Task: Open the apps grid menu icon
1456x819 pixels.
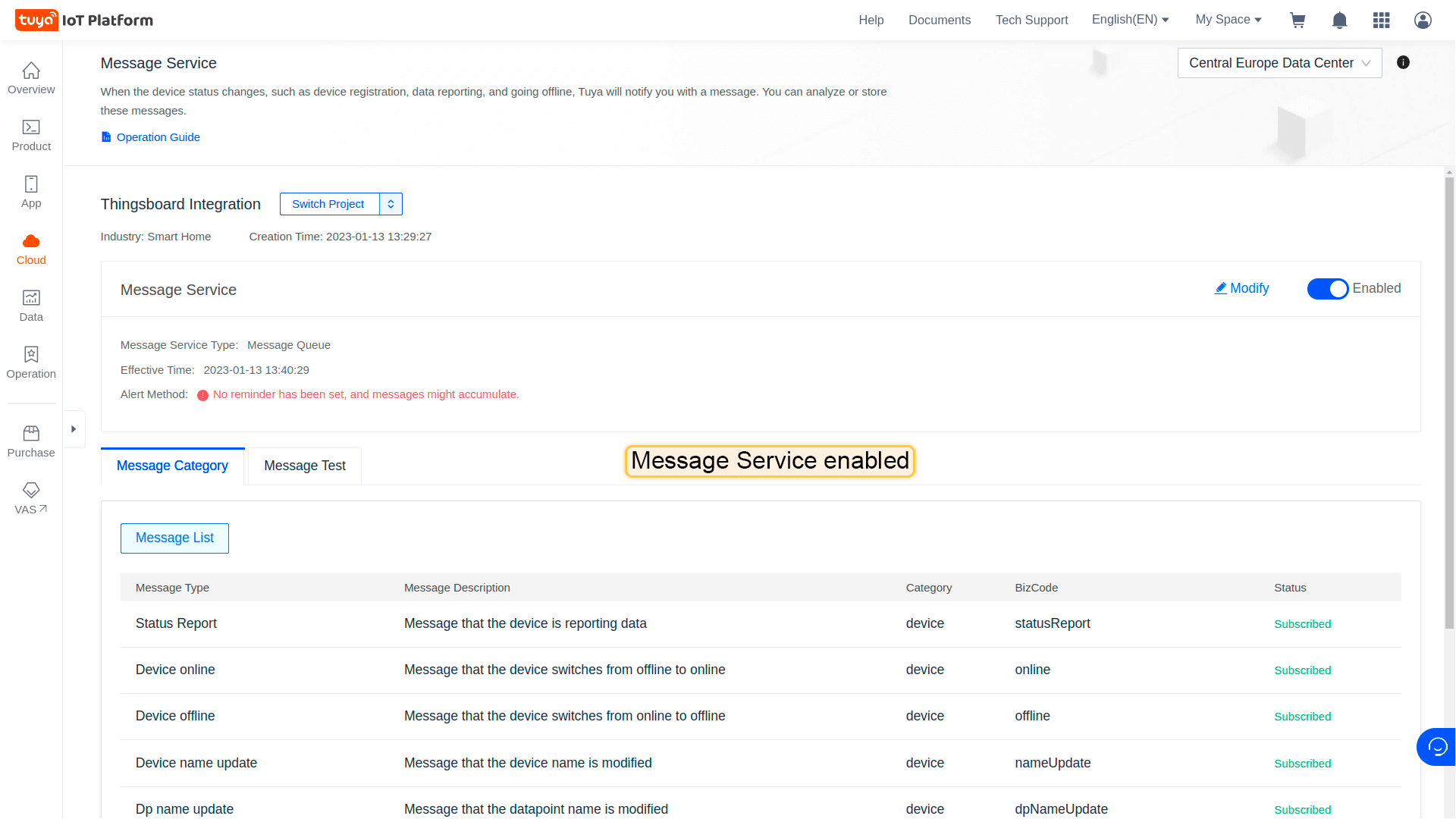Action: [1381, 20]
